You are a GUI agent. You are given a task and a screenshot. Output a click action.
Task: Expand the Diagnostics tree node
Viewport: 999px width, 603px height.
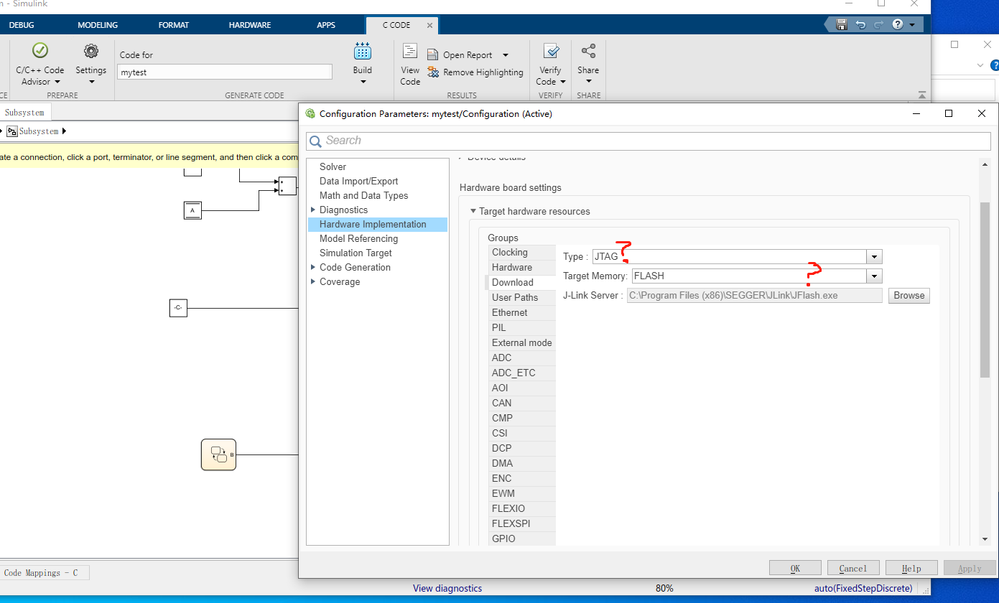[x=313, y=210]
